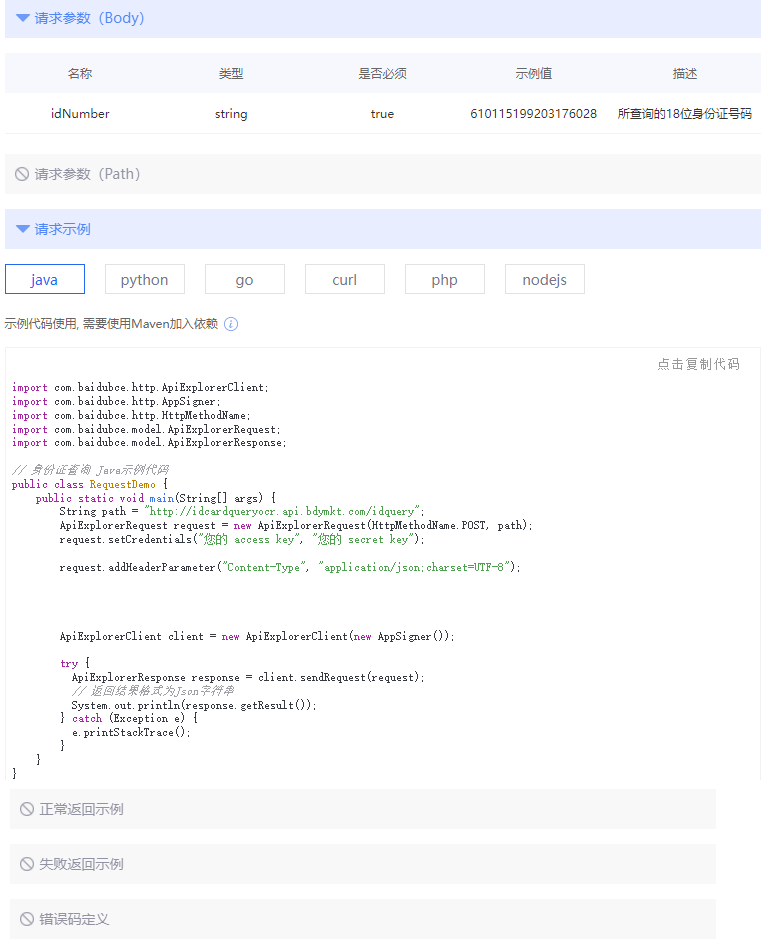
Task: Click the addHeaderParameter Content-Type line
Action: coord(290,567)
